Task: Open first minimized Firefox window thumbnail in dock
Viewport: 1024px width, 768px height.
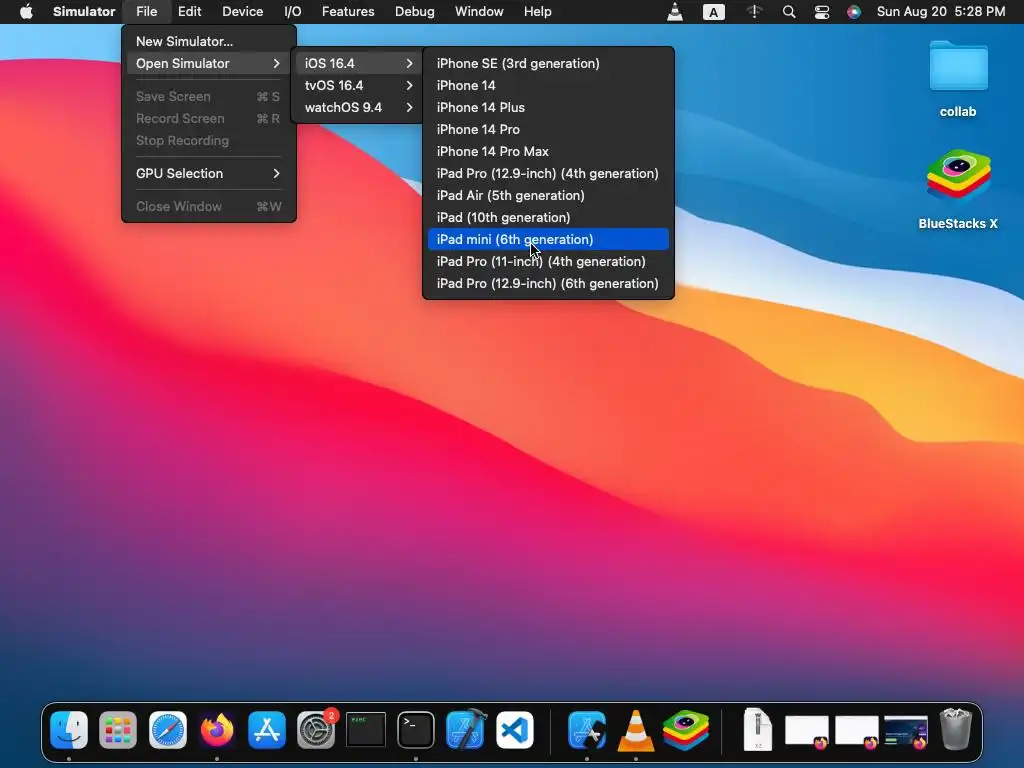Action: [807, 730]
